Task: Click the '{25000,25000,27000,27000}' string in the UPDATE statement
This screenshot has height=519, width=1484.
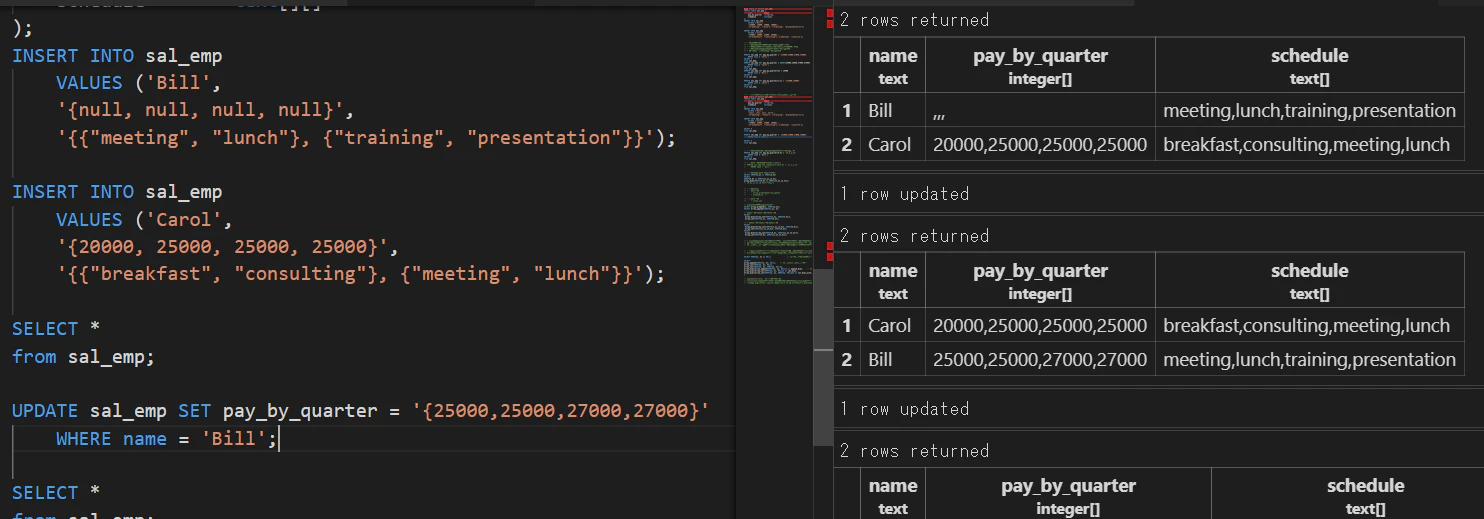Action: [x=560, y=410]
